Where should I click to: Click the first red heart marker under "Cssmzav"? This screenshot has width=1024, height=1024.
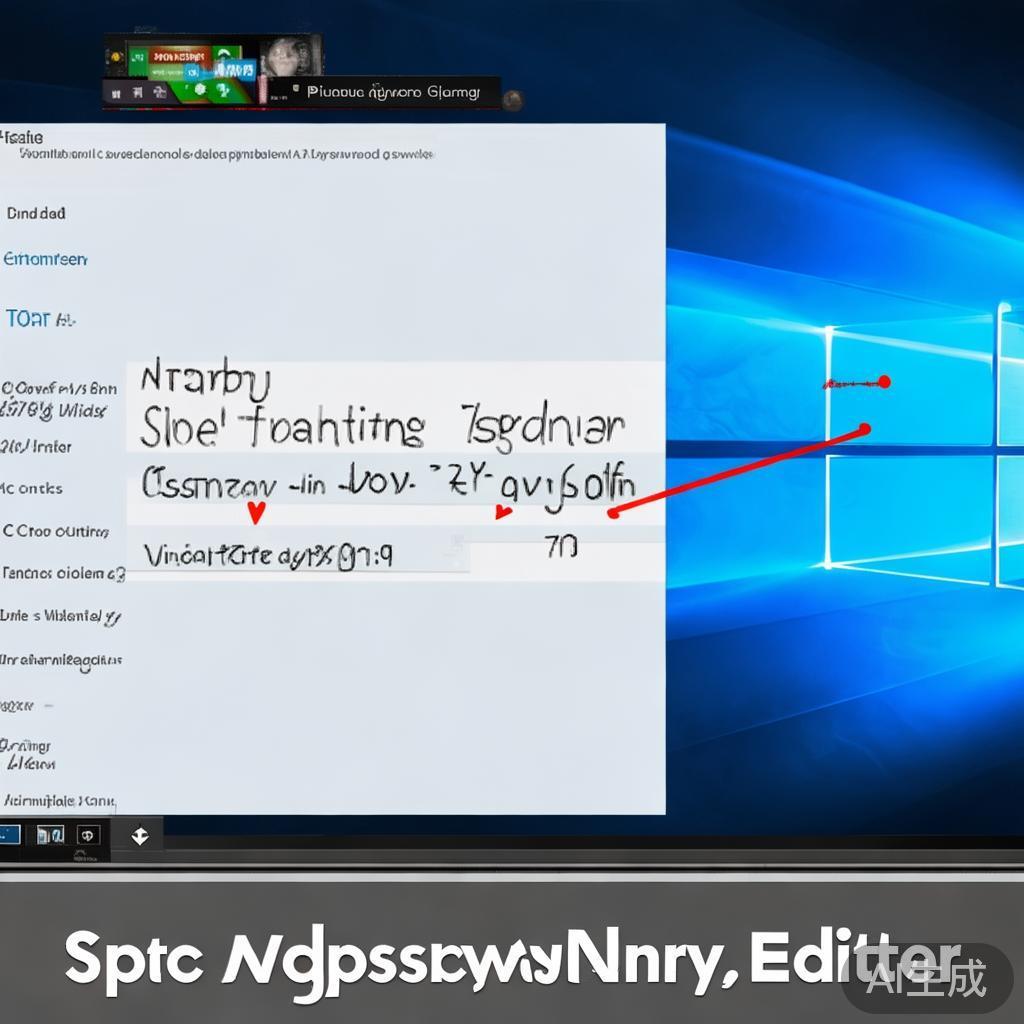coord(256,513)
